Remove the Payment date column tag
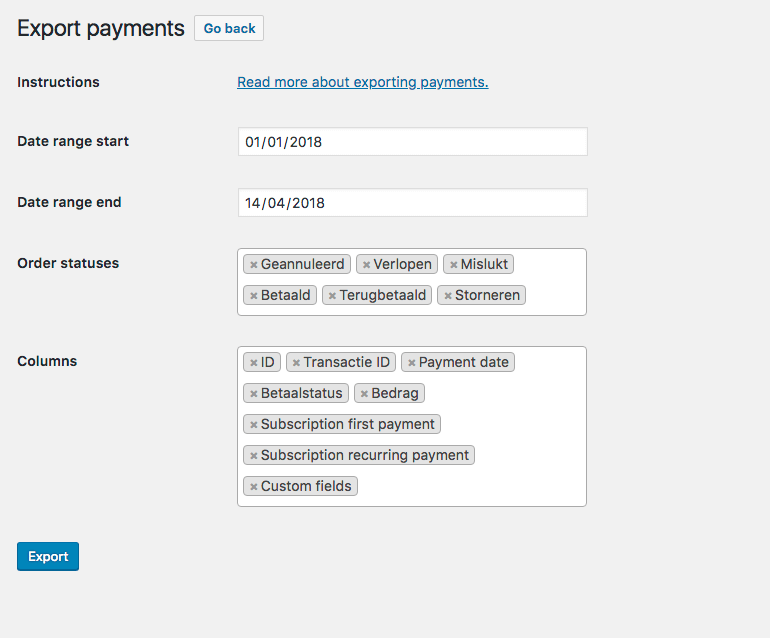 pos(411,363)
